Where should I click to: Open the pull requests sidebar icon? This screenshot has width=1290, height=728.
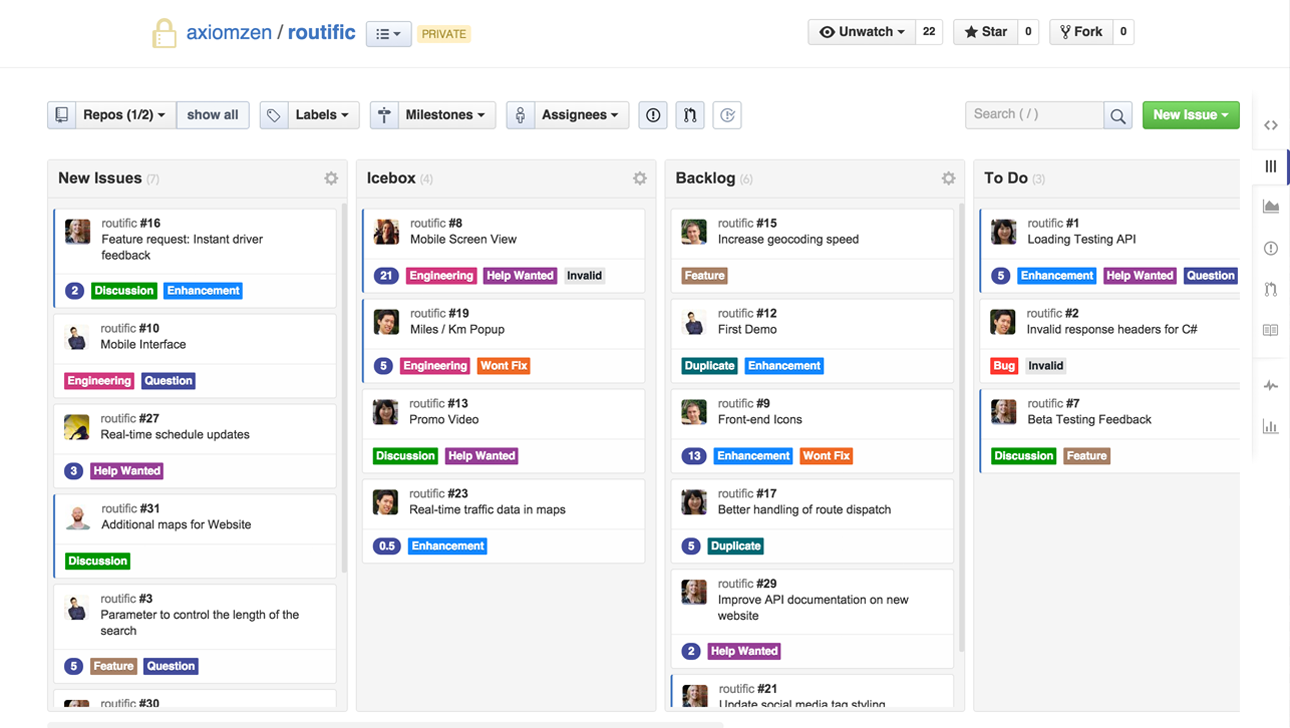tap(1271, 289)
